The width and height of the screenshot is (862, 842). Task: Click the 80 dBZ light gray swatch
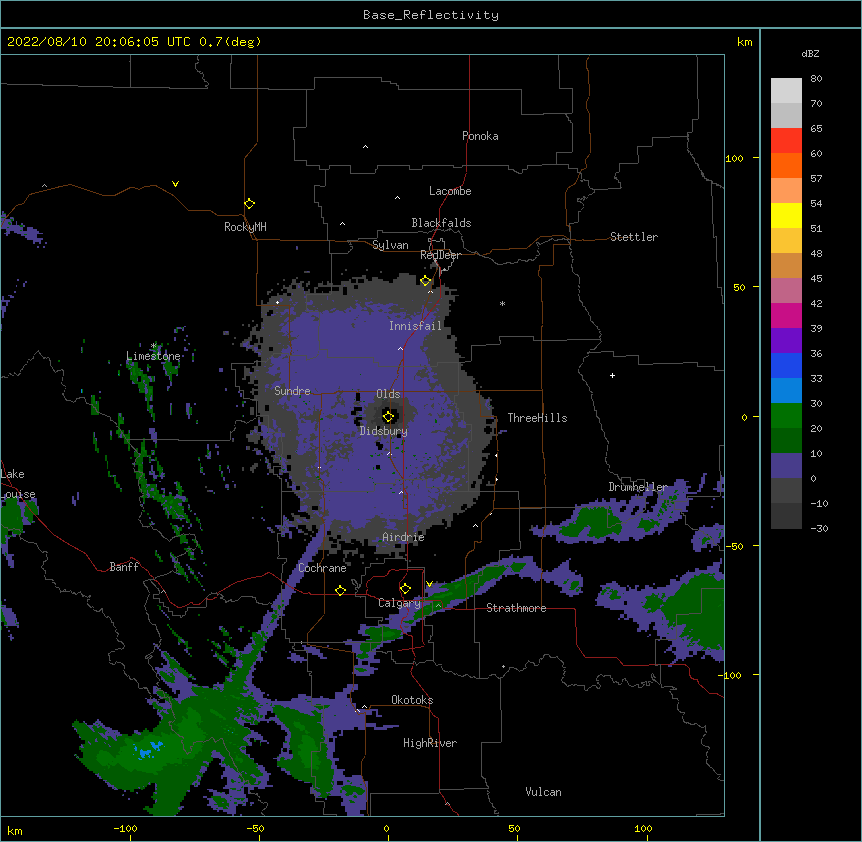(786, 91)
